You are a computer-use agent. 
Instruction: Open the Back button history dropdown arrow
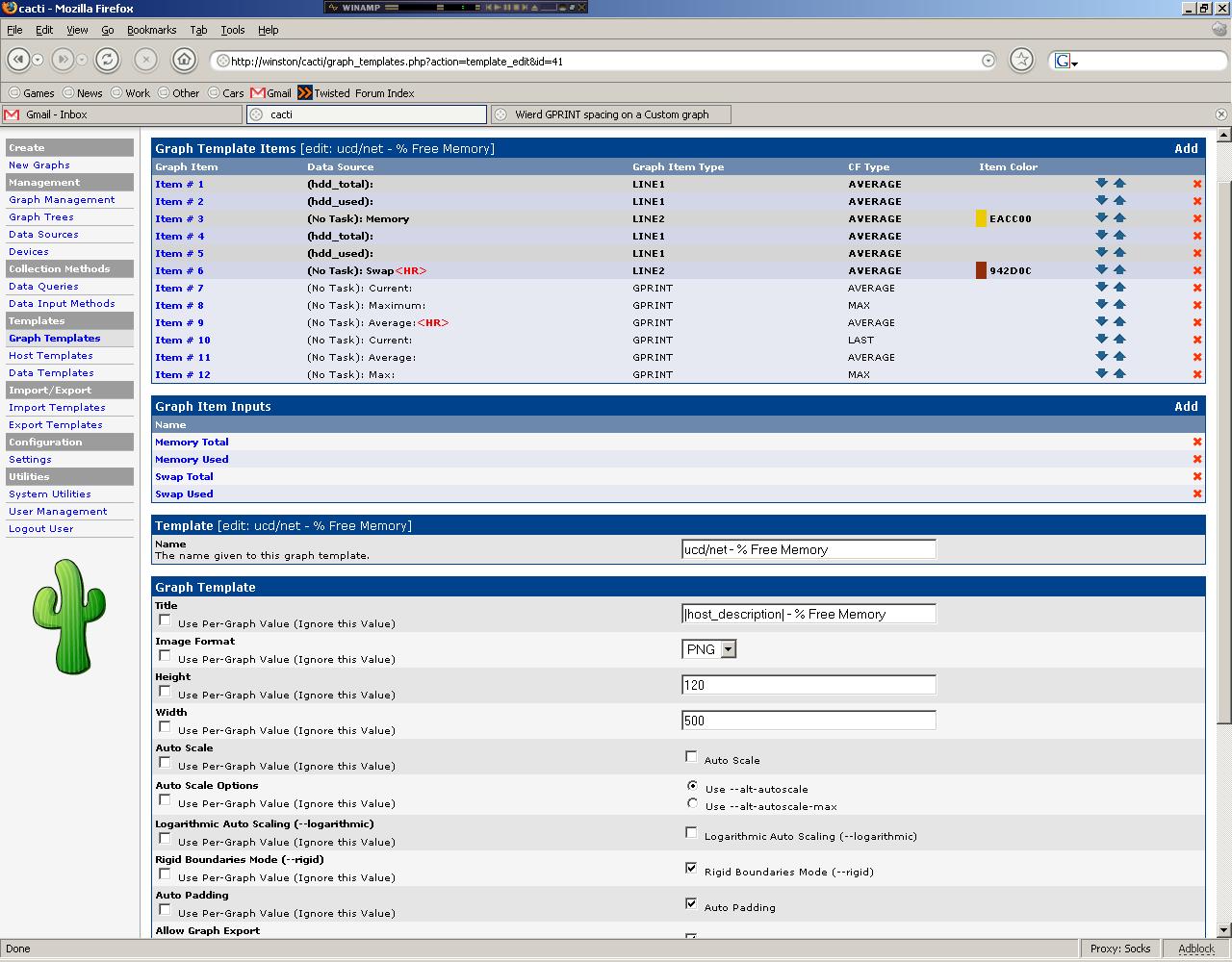point(38,60)
